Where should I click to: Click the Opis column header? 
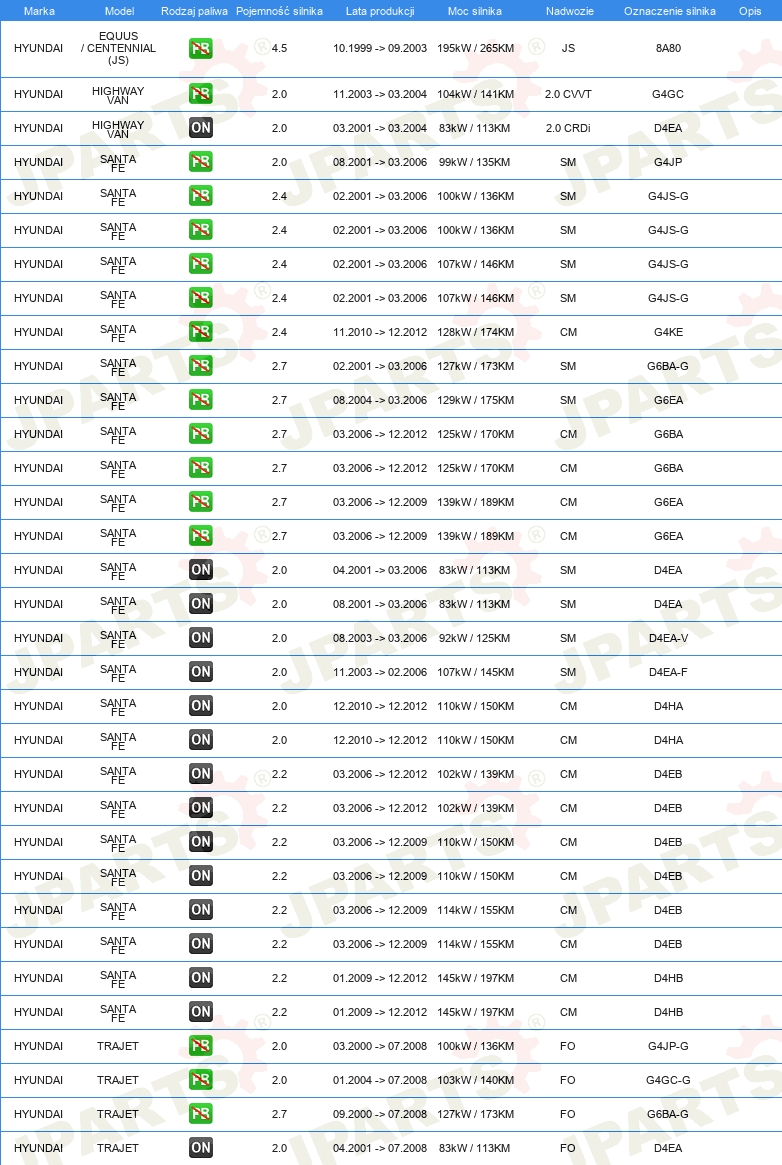(750, 11)
